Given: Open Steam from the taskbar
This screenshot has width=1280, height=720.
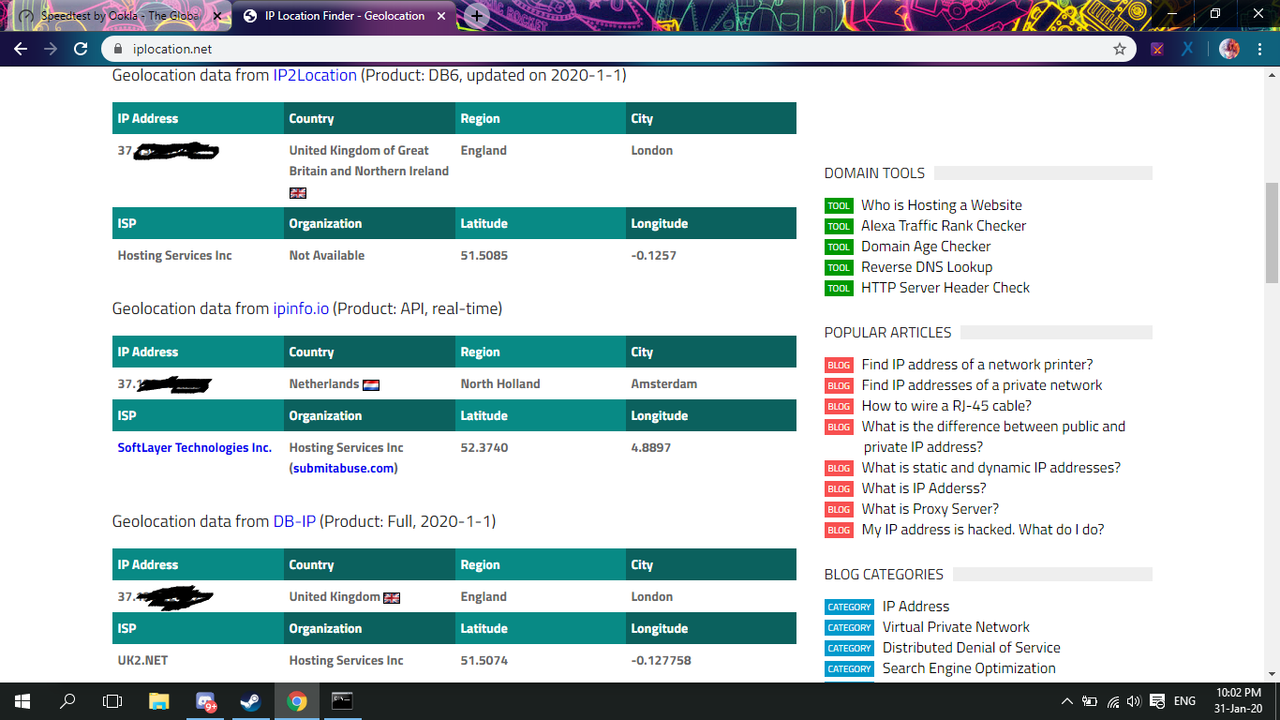Looking at the screenshot, I should click(251, 701).
